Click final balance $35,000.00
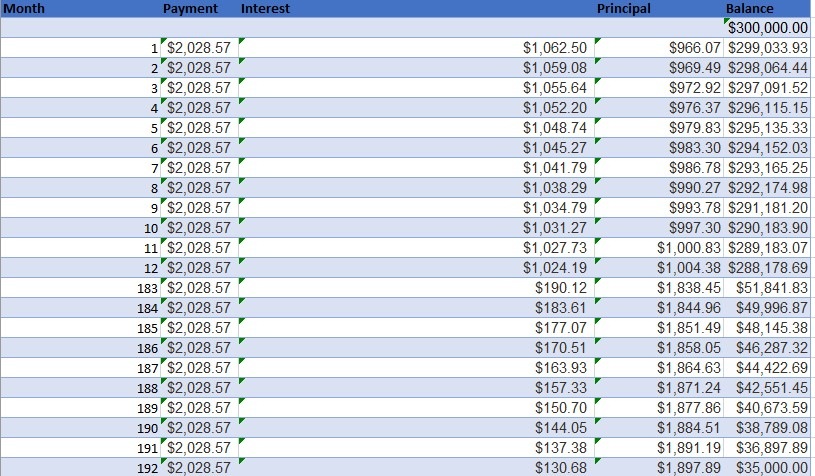The height and width of the screenshot is (476, 815). point(767,467)
